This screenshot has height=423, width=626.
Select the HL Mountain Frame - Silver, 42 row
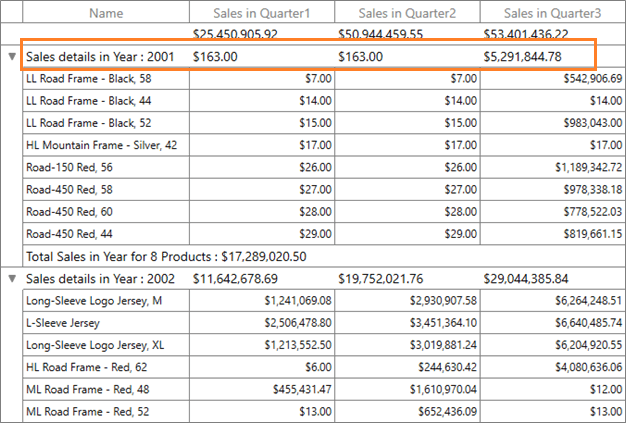[101, 145]
